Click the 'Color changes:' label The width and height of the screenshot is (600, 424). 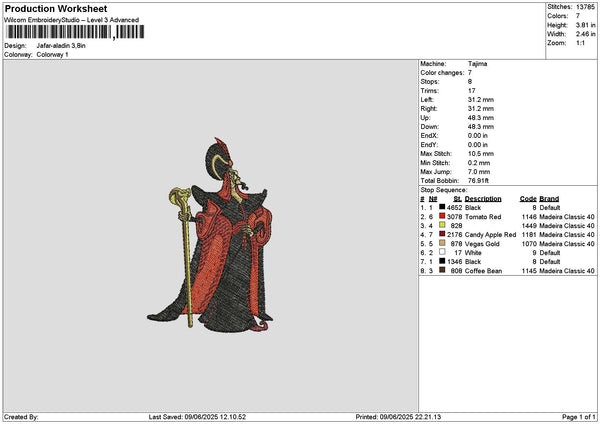tap(442, 73)
